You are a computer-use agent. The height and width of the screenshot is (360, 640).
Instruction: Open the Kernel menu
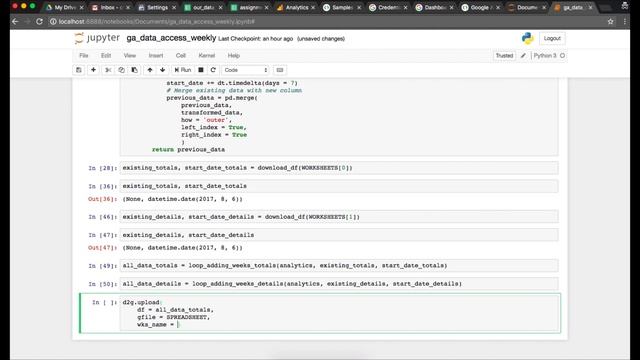pos(207,56)
